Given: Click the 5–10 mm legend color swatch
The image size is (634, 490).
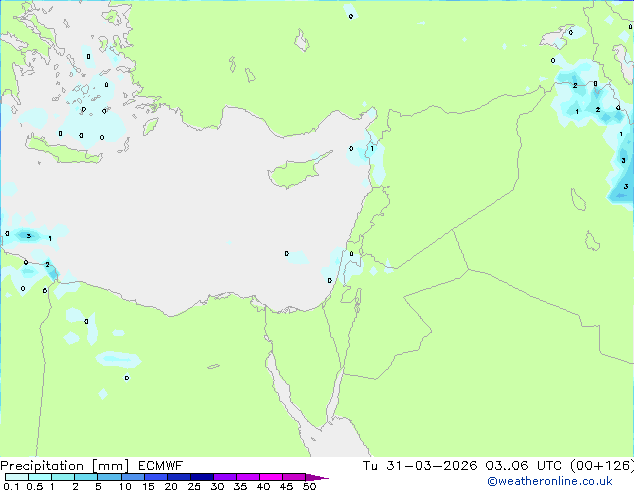Looking at the screenshot, I should coord(109,477).
